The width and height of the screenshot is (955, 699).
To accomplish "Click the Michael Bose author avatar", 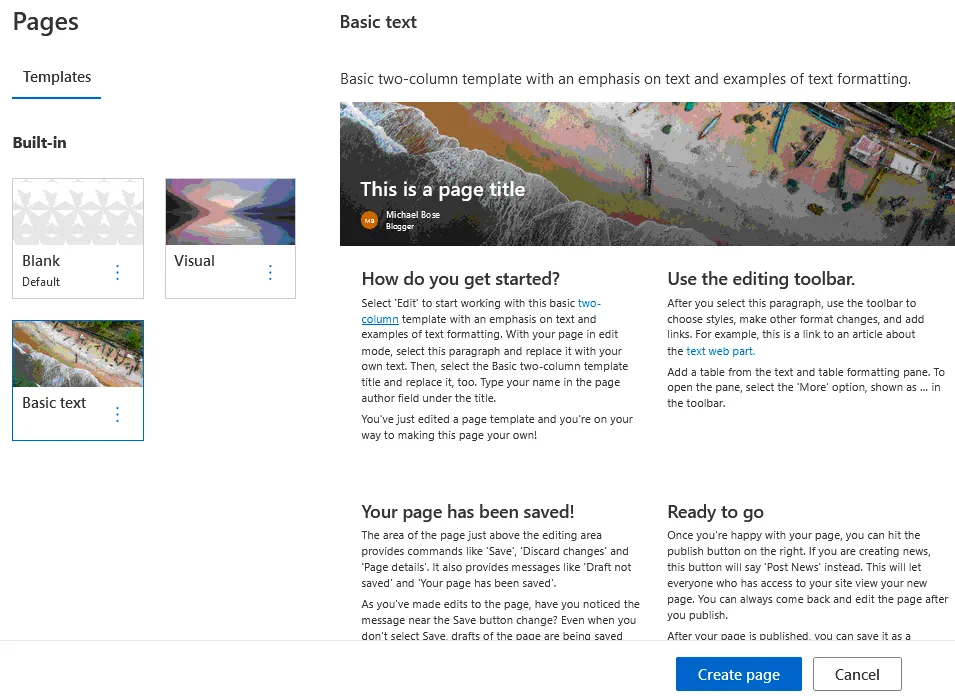I will click(x=370, y=220).
